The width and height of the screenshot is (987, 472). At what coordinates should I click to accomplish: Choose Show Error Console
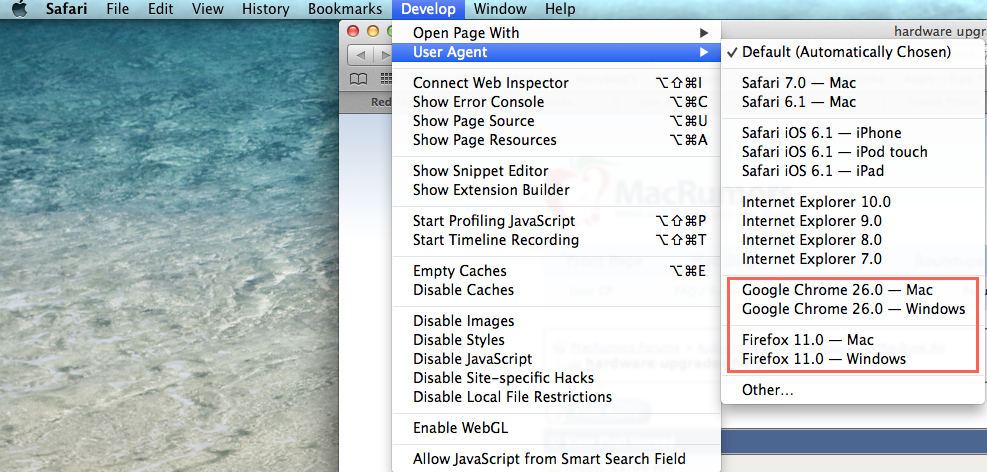pos(556,102)
